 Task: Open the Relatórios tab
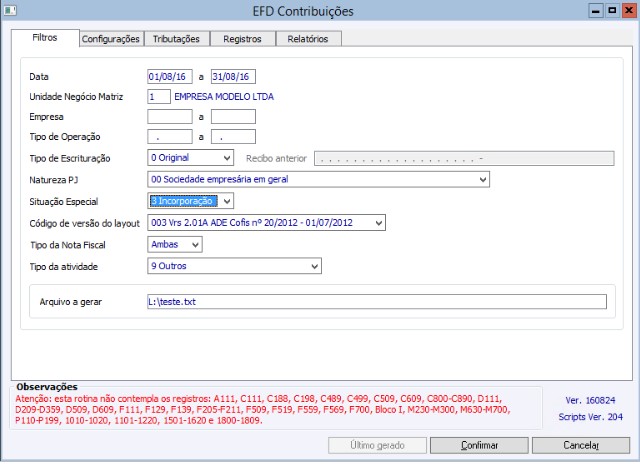click(308, 39)
